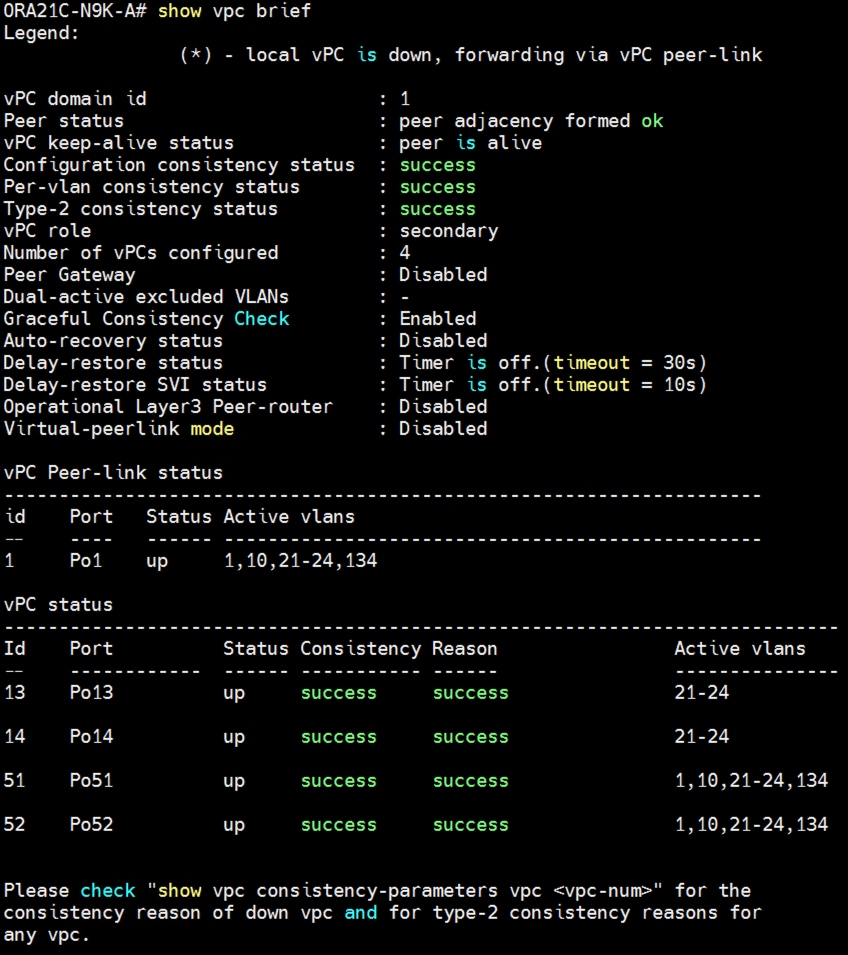The height and width of the screenshot is (955, 848).
Task: Click 'Enabled' next to Graceful Consistency Check
Action: click(x=437, y=319)
